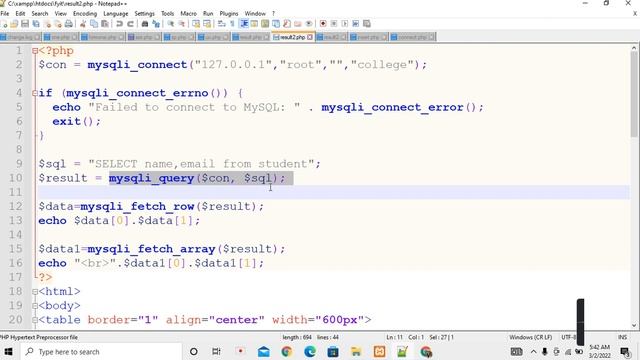
Task: Create a new document with the New icon
Action: [4, 24]
